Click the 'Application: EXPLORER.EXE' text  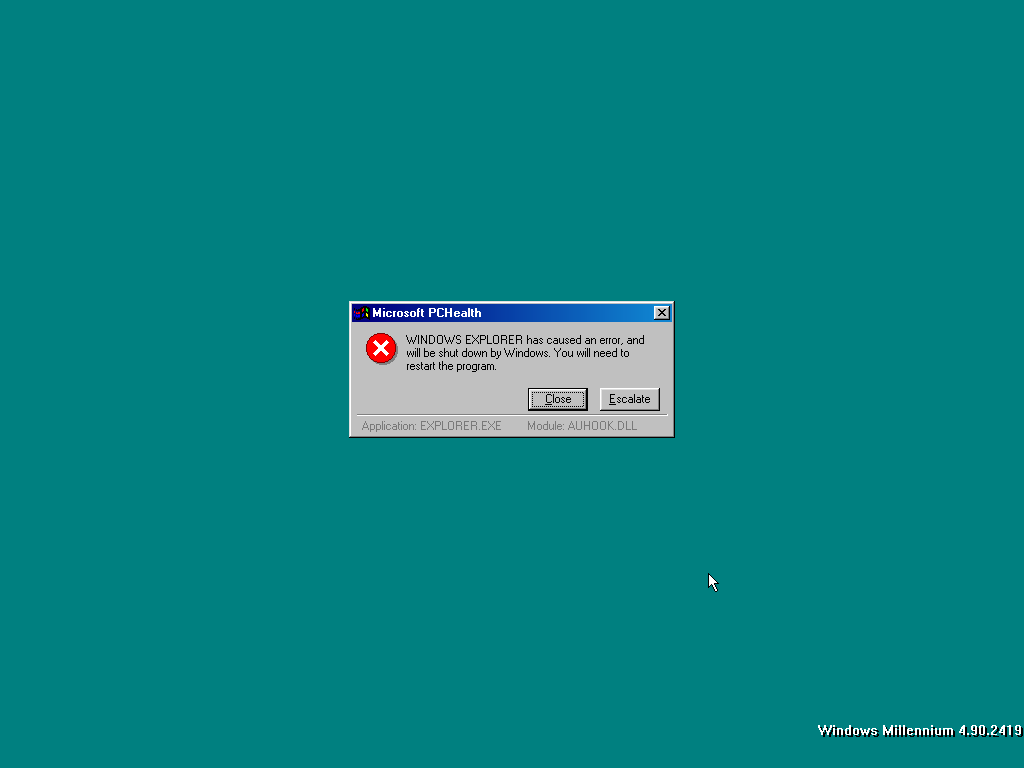point(432,426)
